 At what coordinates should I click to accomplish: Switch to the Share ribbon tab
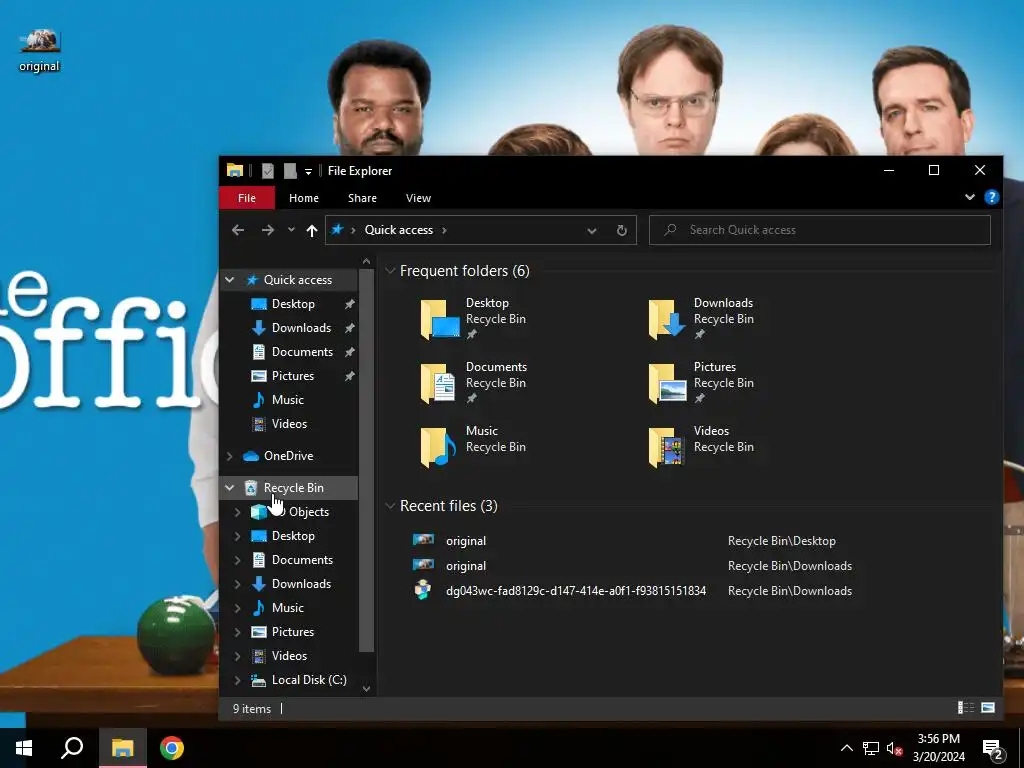click(x=362, y=198)
